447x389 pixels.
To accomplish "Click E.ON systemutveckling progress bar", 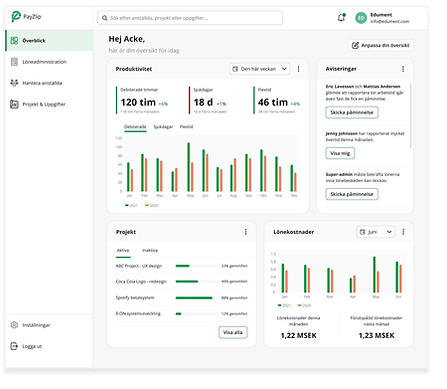I will [x=196, y=314].
